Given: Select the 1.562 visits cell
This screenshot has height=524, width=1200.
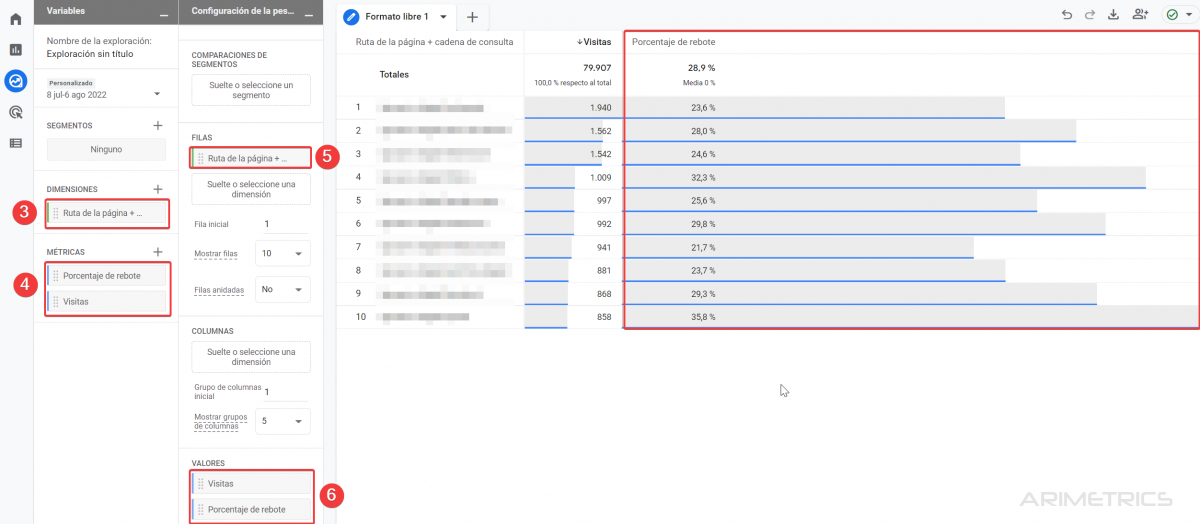Looking at the screenshot, I should pos(574,131).
